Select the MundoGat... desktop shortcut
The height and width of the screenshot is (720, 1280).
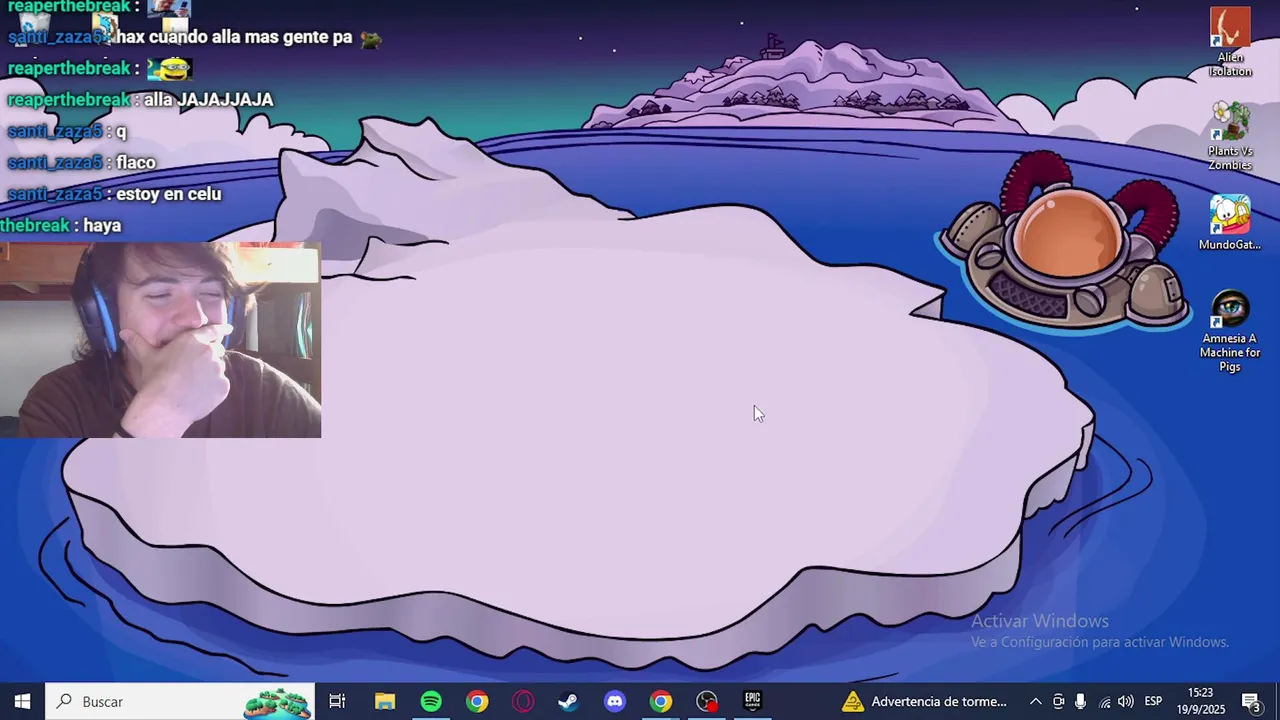pos(1230,222)
